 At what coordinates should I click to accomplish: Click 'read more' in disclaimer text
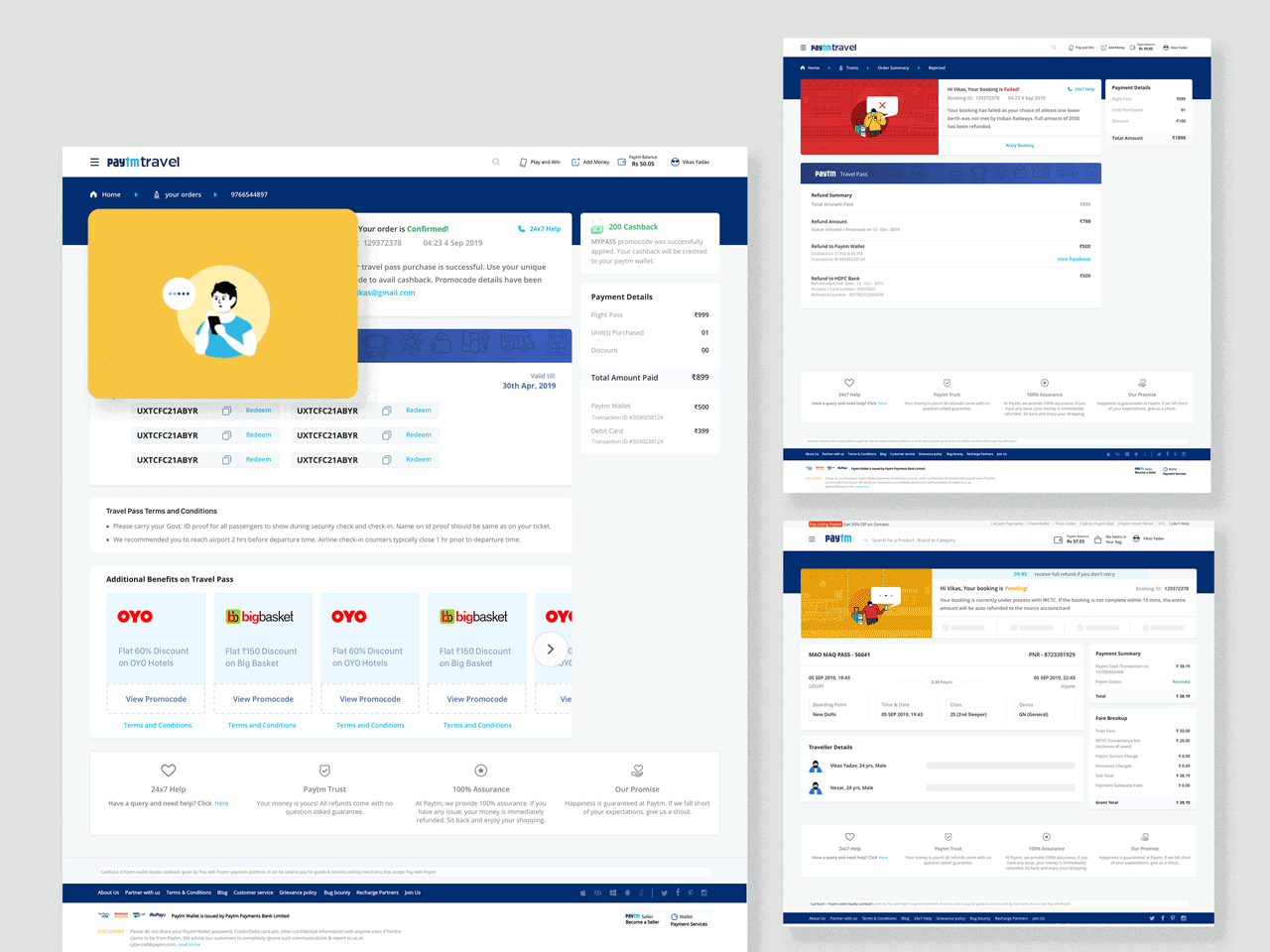point(190,944)
